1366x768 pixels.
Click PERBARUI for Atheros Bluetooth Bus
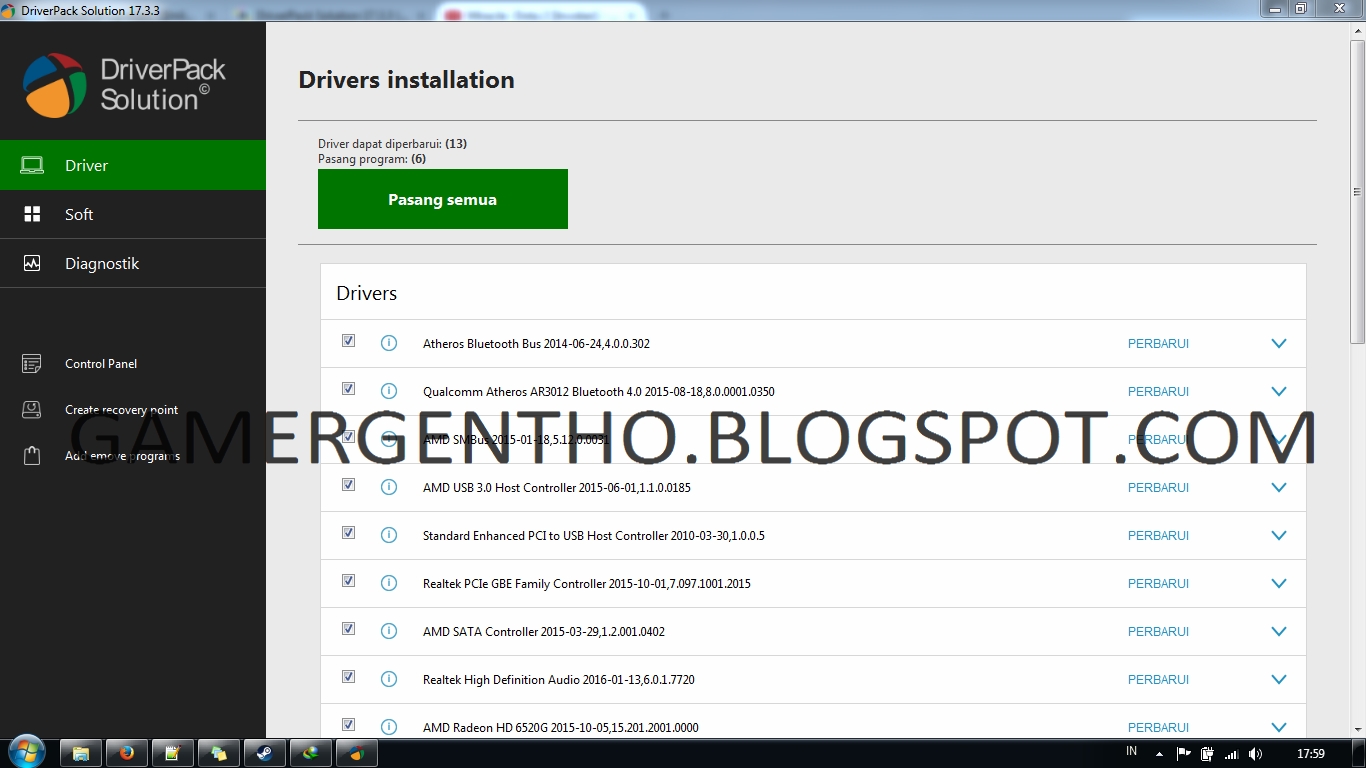click(x=1158, y=344)
